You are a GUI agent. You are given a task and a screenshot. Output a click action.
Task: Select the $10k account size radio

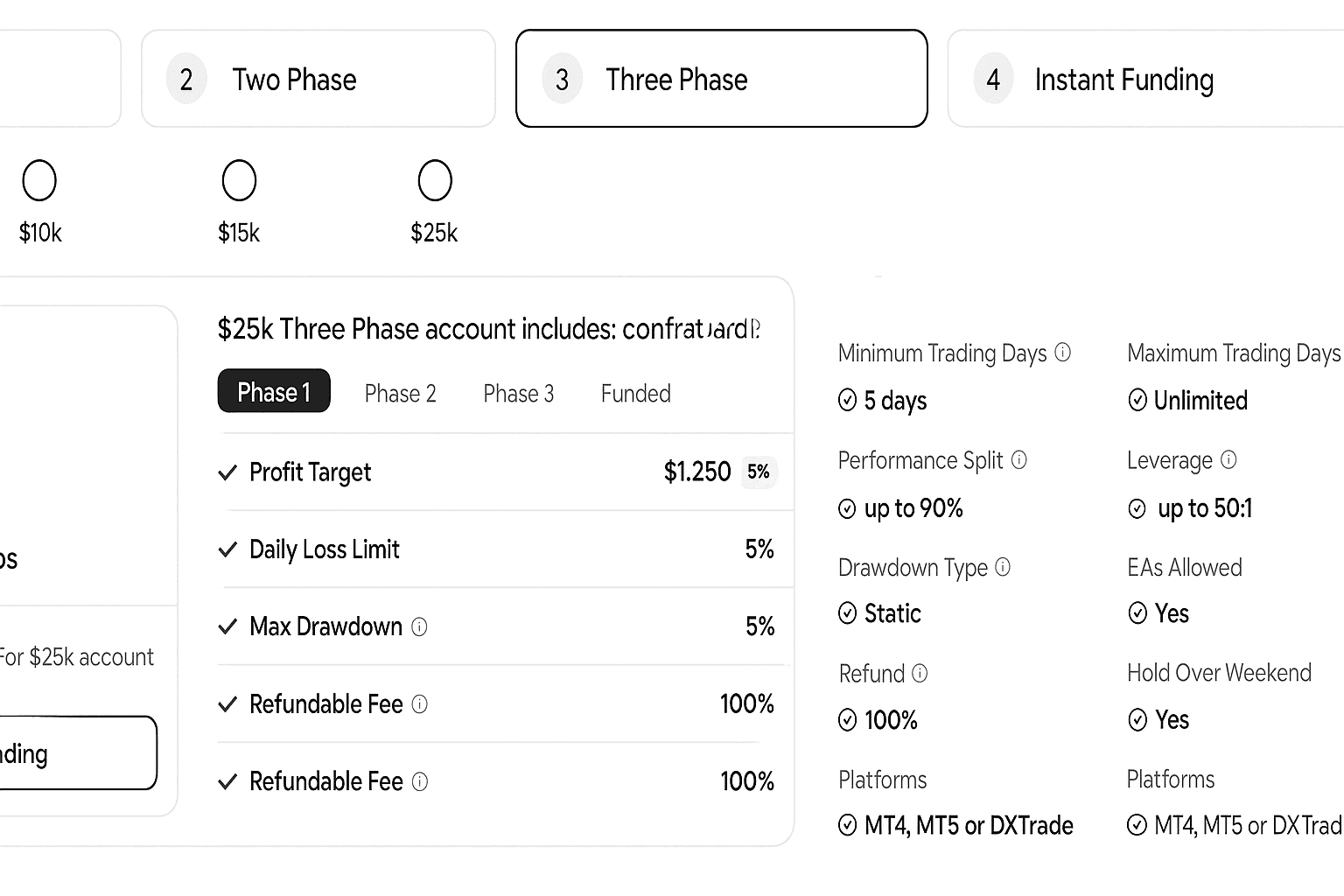coord(39,181)
